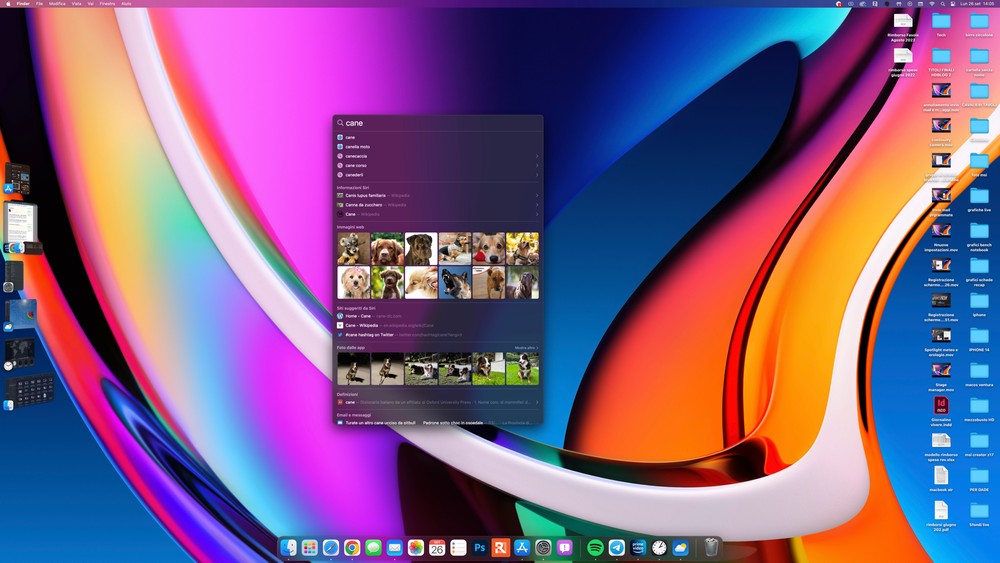Open Google Chrome from the dock
Image resolution: width=1000 pixels, height=563 pixels.
(x=352, y=548)
